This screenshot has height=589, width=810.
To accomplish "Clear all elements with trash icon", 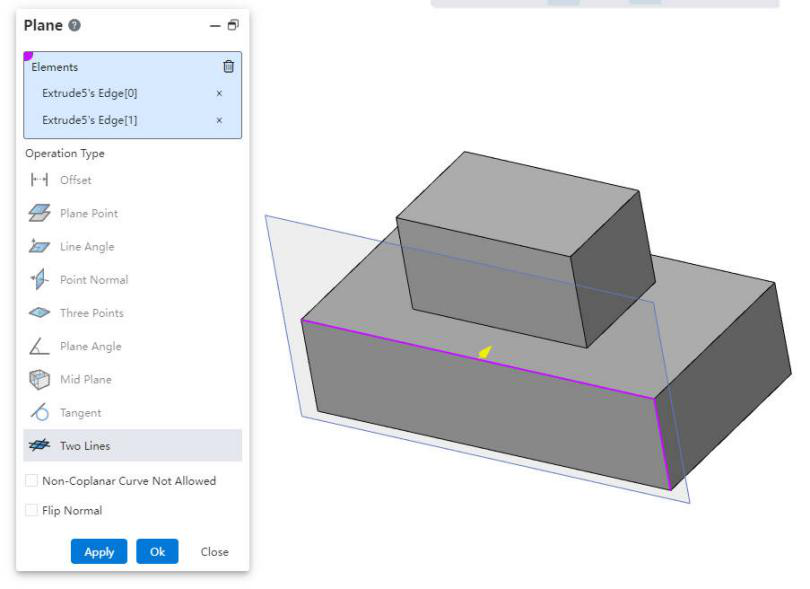I will click(228, 67).
